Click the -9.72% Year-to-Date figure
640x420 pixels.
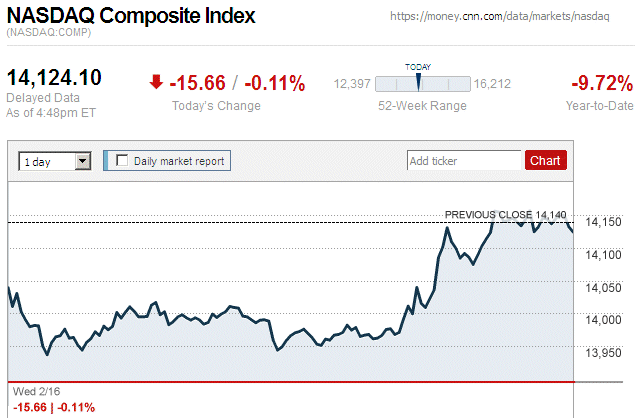click(600, 82)
